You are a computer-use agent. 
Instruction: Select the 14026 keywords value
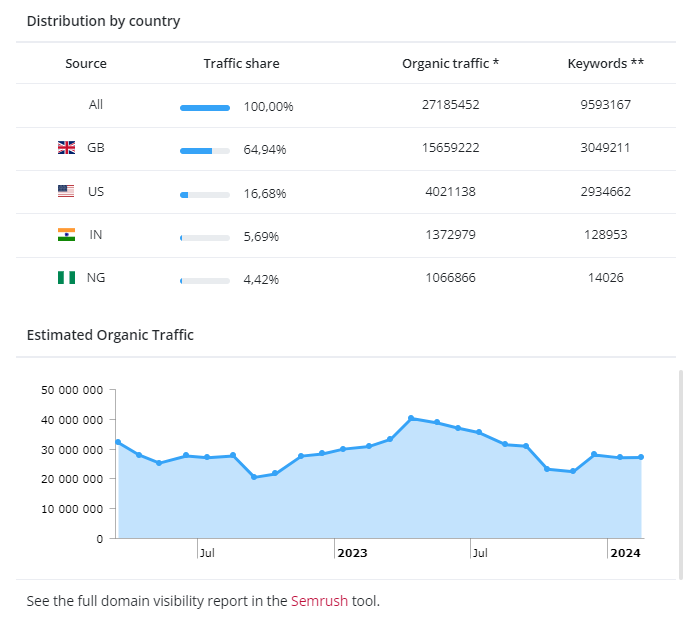click(606, 278)
